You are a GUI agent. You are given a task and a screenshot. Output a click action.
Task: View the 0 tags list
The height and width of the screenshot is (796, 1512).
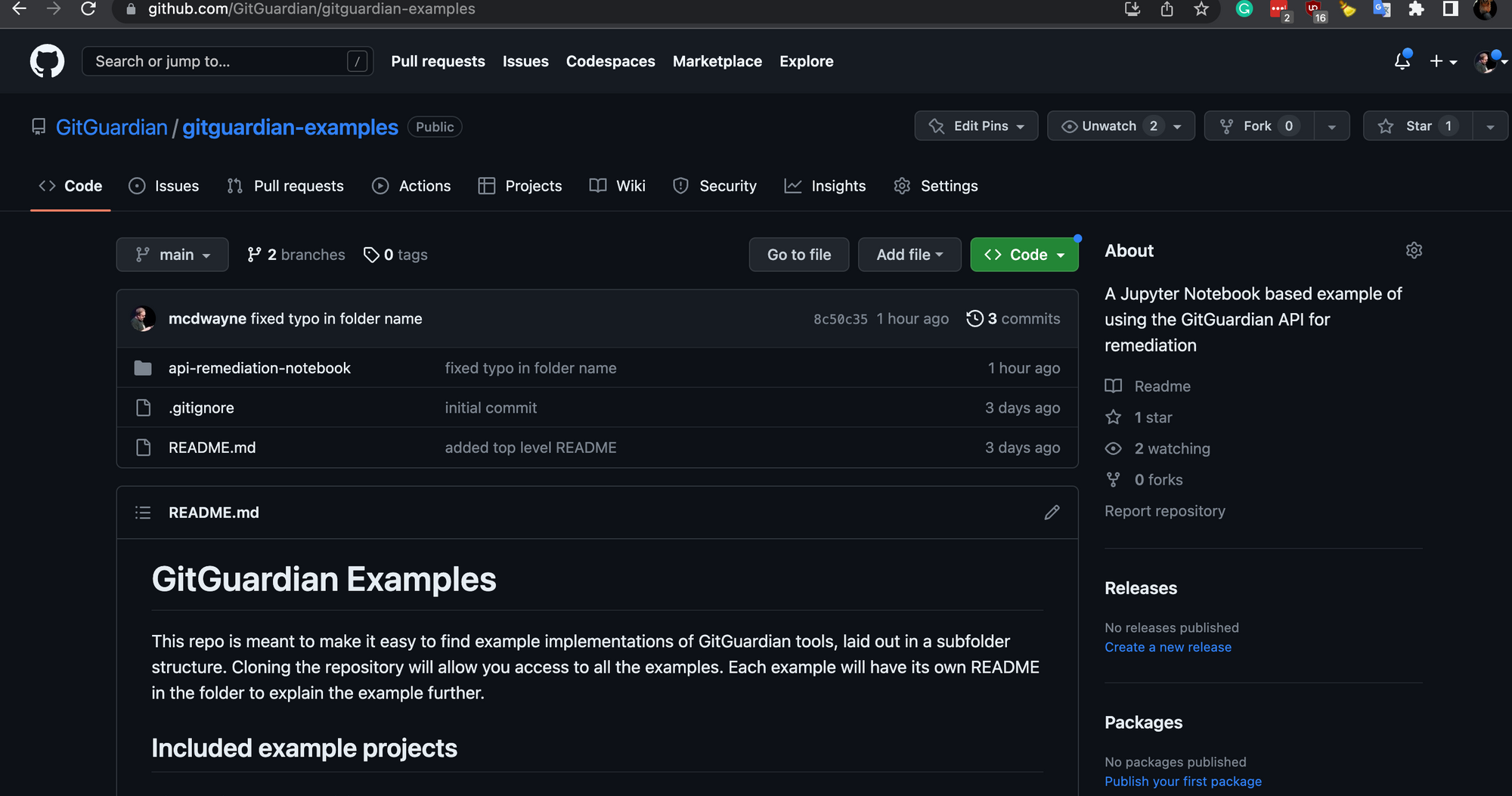[x=395, y=255]
